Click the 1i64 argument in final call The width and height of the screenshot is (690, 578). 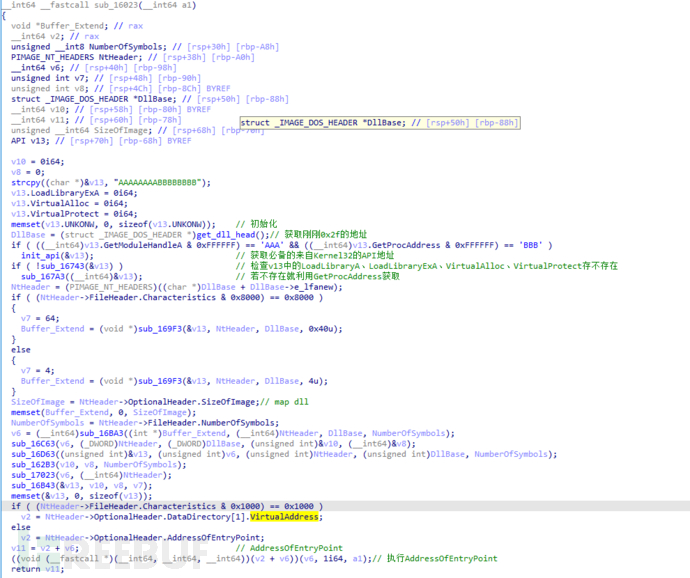tap(333, 559)
